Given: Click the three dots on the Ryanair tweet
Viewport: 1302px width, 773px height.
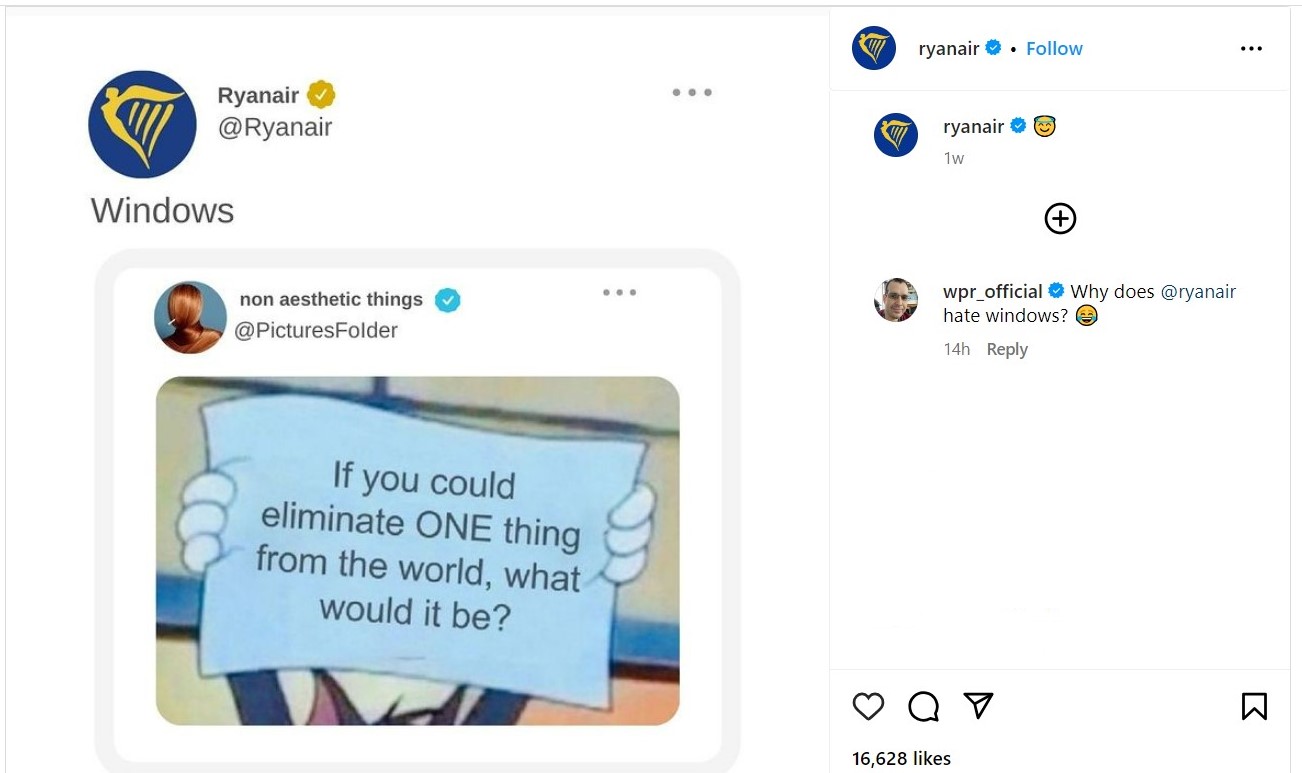Looking at the screenshot, I should 692,93.
